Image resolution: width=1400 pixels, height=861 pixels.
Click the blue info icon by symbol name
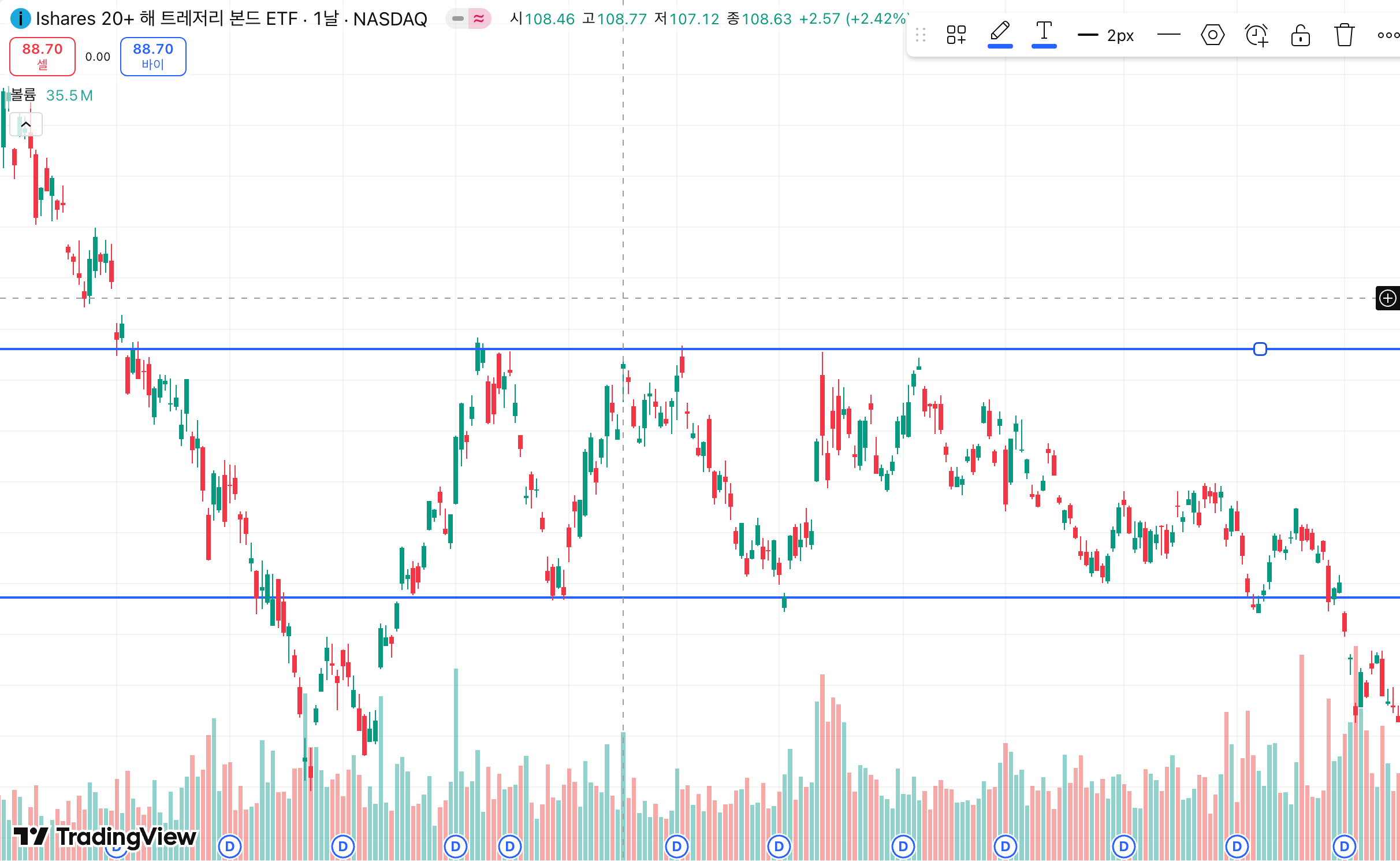coord(20,18)
